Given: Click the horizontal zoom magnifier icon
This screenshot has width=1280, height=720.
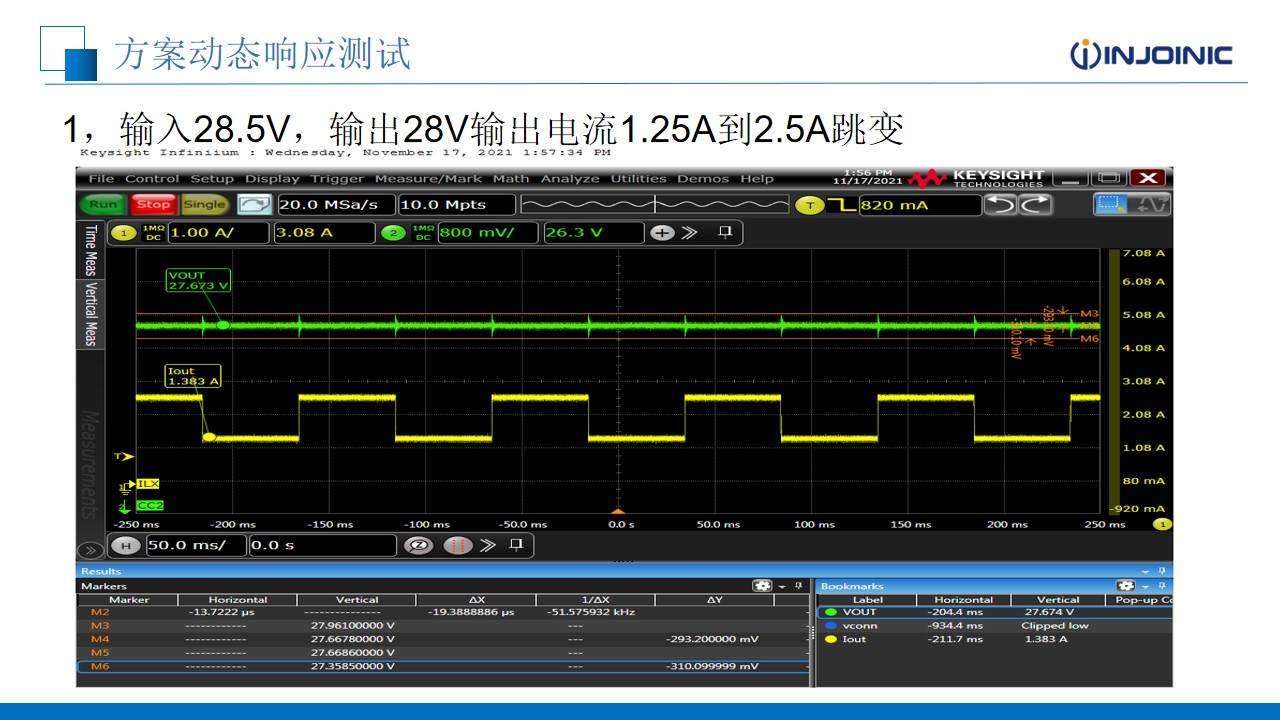Looking at the screenshot, I should coord(417,546).
